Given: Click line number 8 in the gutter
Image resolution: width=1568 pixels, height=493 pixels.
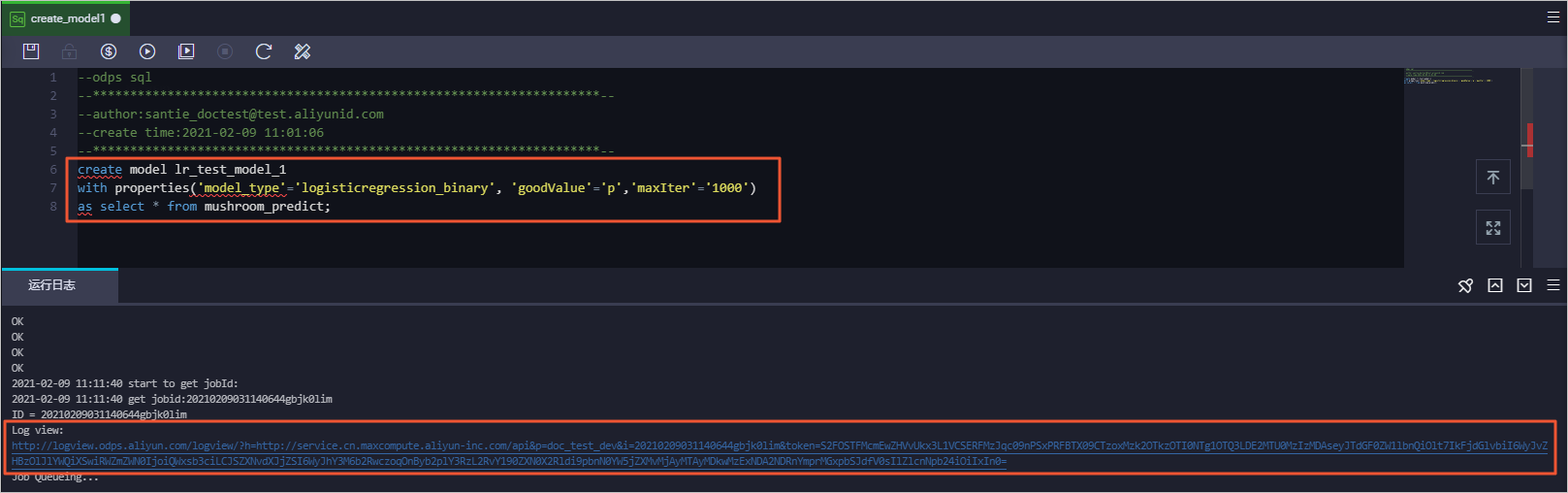Looking at the screenshot, I should click(53, 206).
